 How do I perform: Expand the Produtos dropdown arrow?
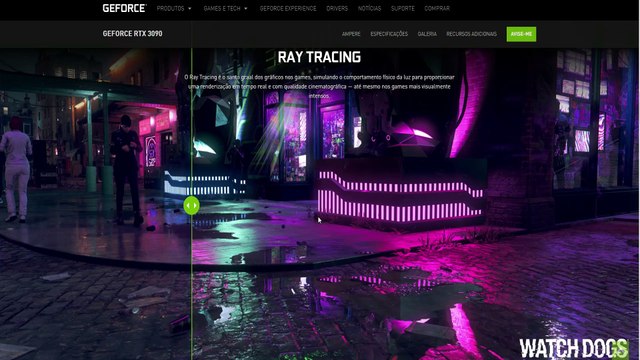tap(189, 9)
